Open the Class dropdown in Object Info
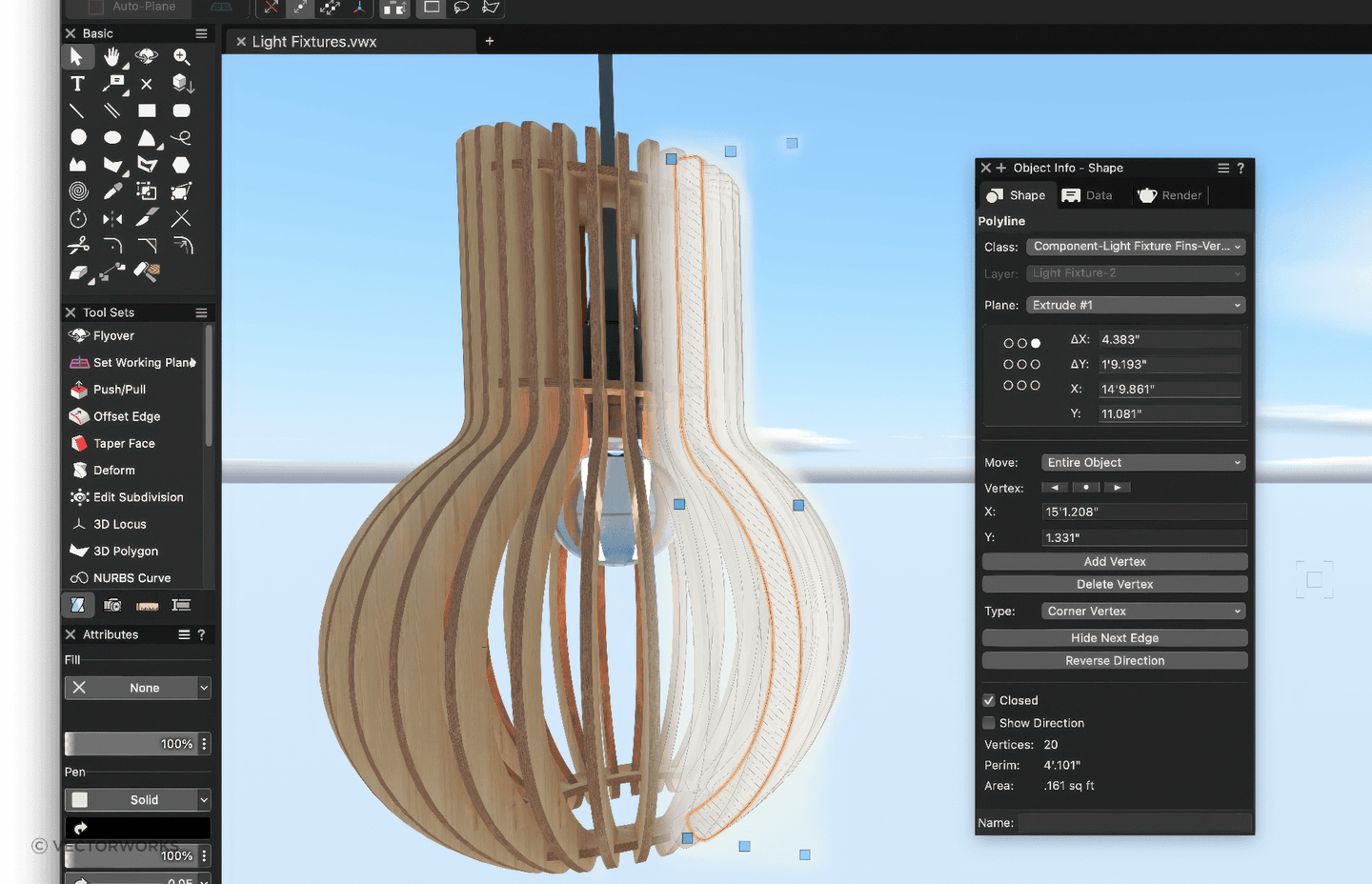The height and width of the screenshot is (884, 1372). 1136,246
